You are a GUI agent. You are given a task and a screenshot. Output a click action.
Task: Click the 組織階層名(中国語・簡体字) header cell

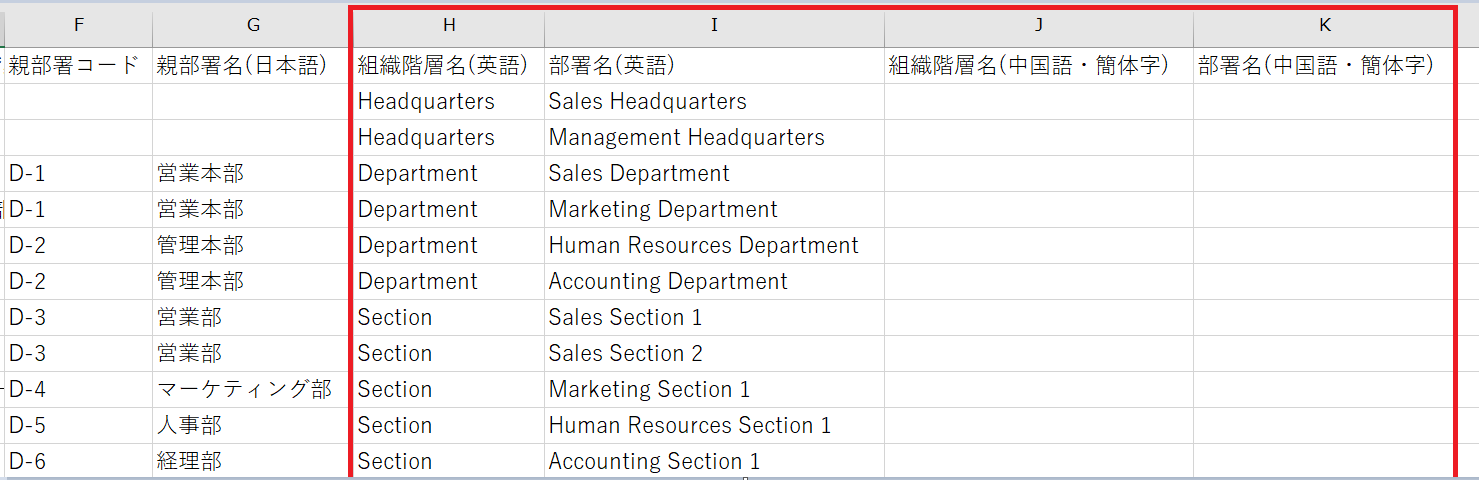click(x=1028, y=66)
